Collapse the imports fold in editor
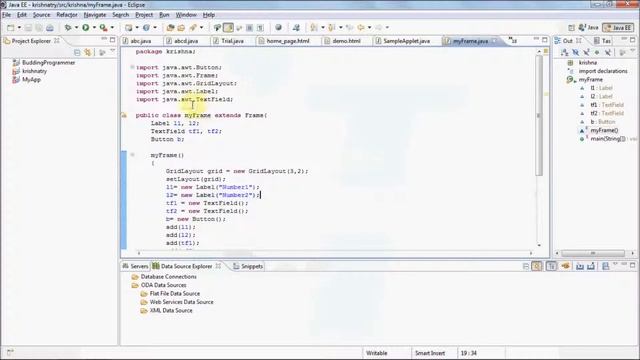This screenshot has height=360, width=640. pyautogui.click(x=132, y=67)
